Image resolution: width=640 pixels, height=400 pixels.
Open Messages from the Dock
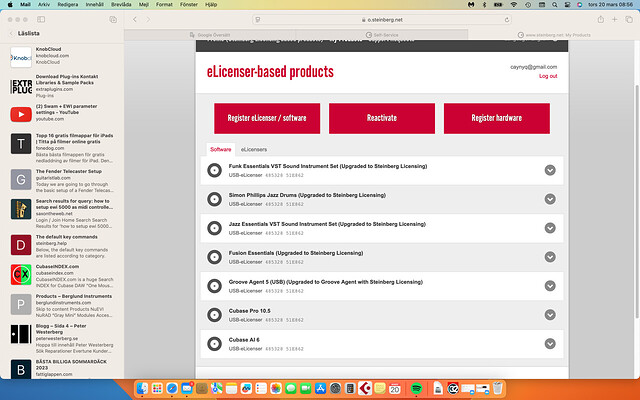(x=291, y=388)
